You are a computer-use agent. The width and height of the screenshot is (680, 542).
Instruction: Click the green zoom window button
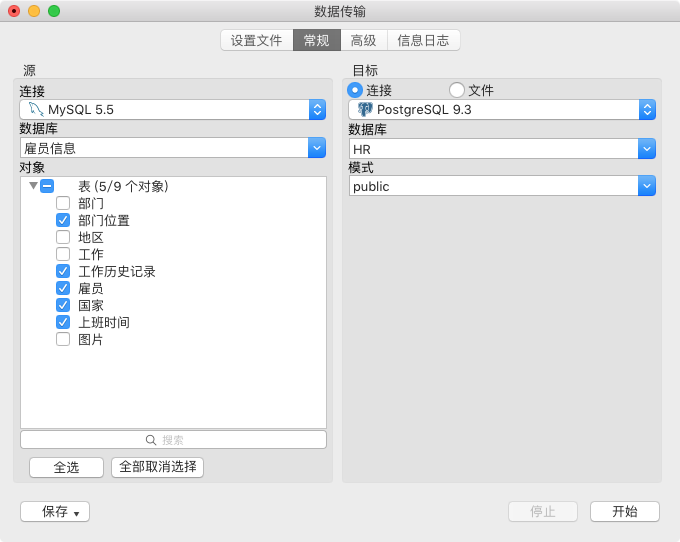pos(54,11)
